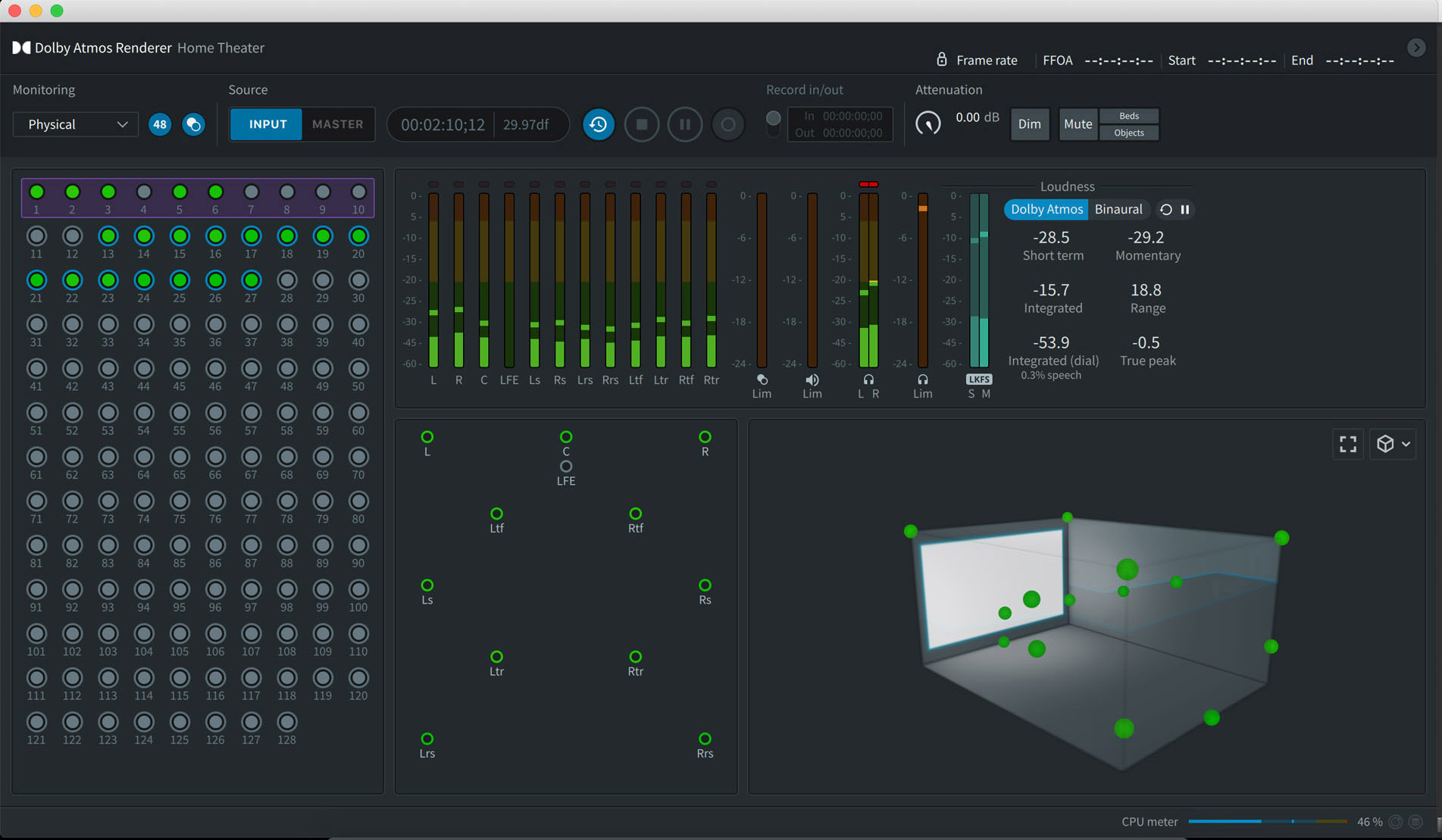Screen dimensions: 1442x840
Task: Click the Dim button
Action: (x=1029, y=124)
